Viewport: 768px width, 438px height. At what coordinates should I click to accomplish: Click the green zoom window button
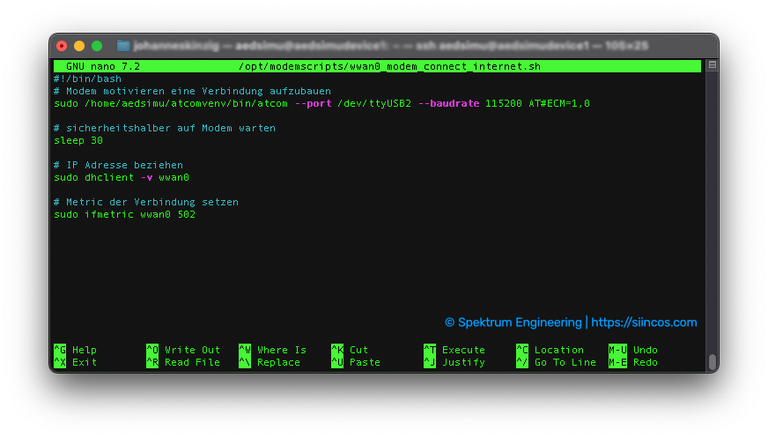[97, 46]
